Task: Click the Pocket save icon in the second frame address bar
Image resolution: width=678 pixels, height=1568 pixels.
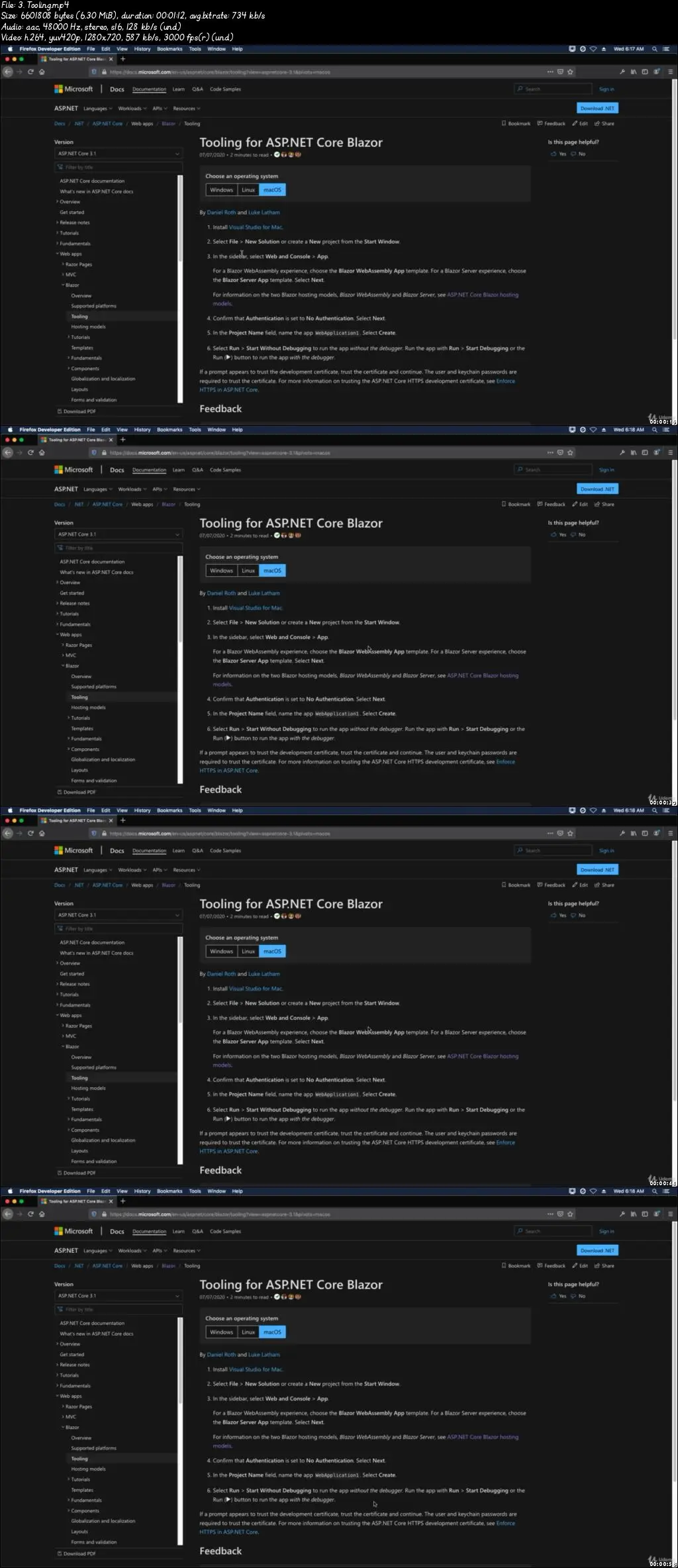Action: 560,452
